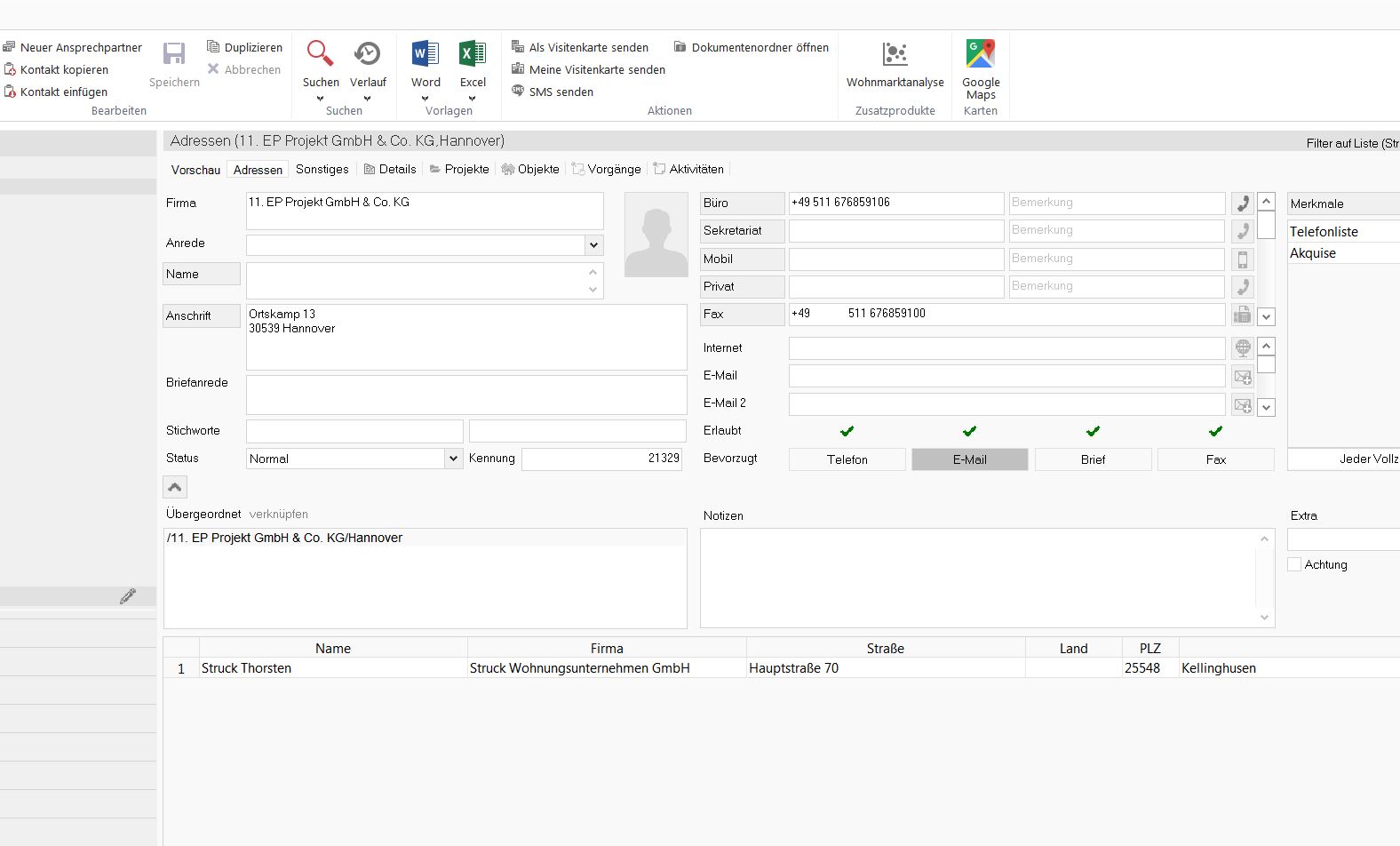This screenshot has height=846, width=1400.
Task: Select E-Mail as preferred contact method
Action: [969, 459]
